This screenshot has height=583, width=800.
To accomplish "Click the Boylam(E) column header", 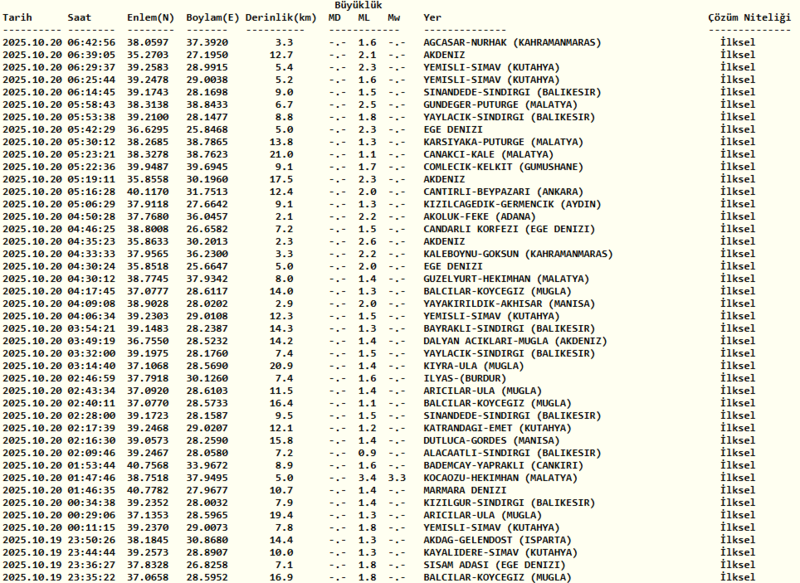I will pyautogui.click(x=213, y=17).
